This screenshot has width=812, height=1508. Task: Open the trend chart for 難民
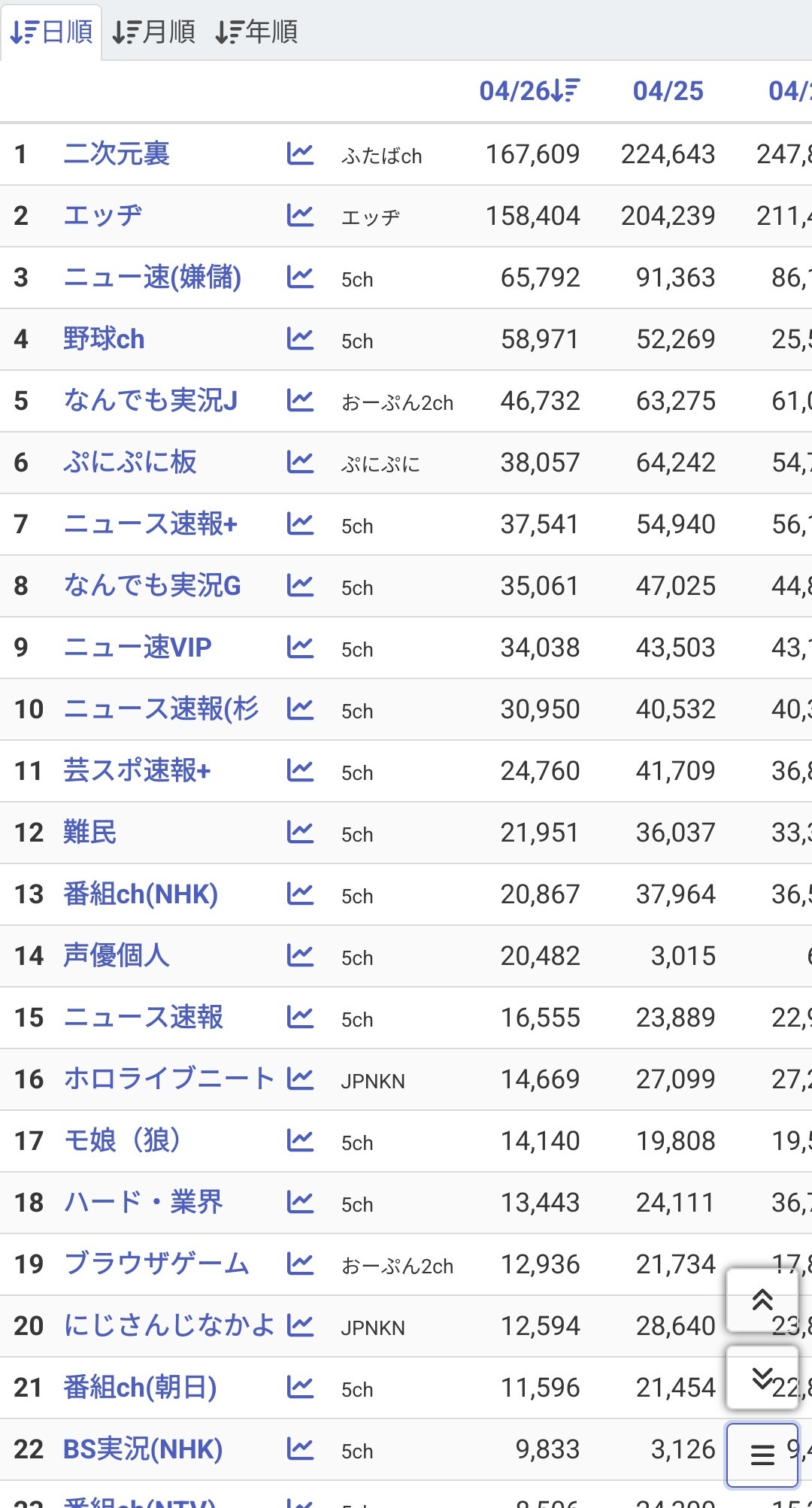click(x=300, y=833)
